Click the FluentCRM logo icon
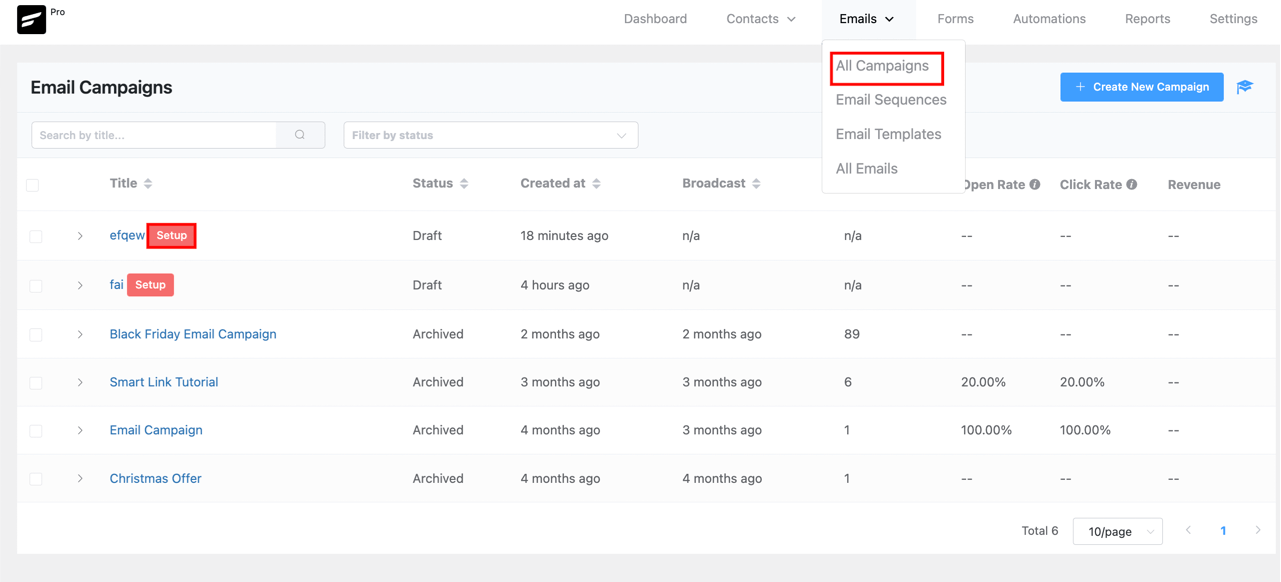 click(31, 19)
